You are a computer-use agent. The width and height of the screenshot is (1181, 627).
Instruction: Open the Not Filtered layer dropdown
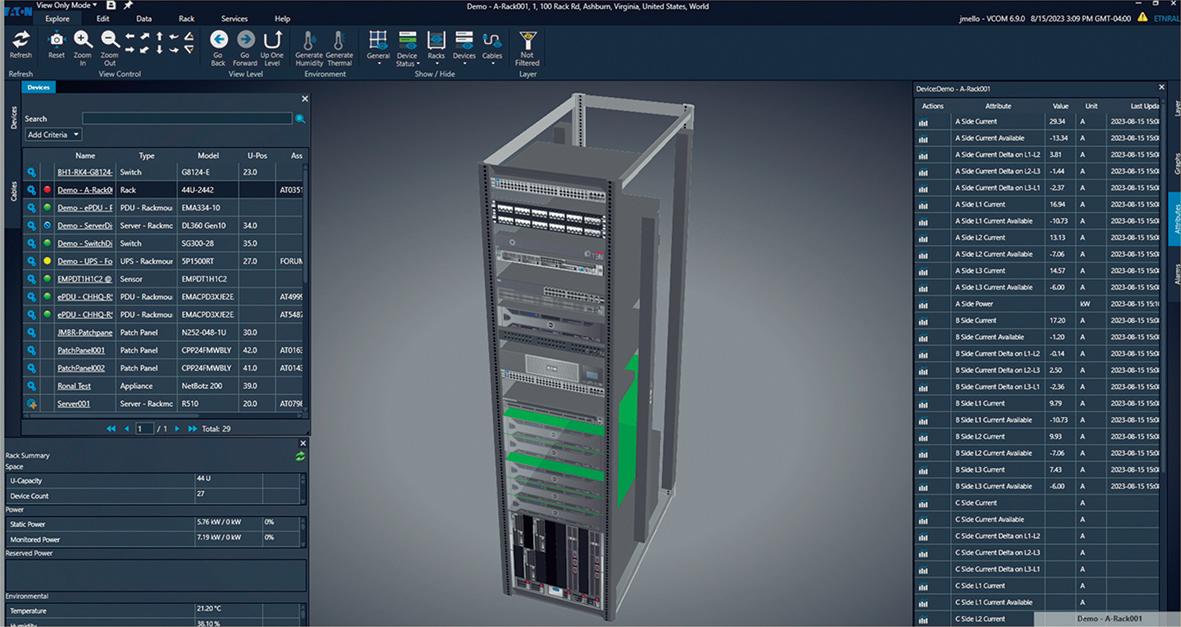pyautogui.click(x=527, y=48)
